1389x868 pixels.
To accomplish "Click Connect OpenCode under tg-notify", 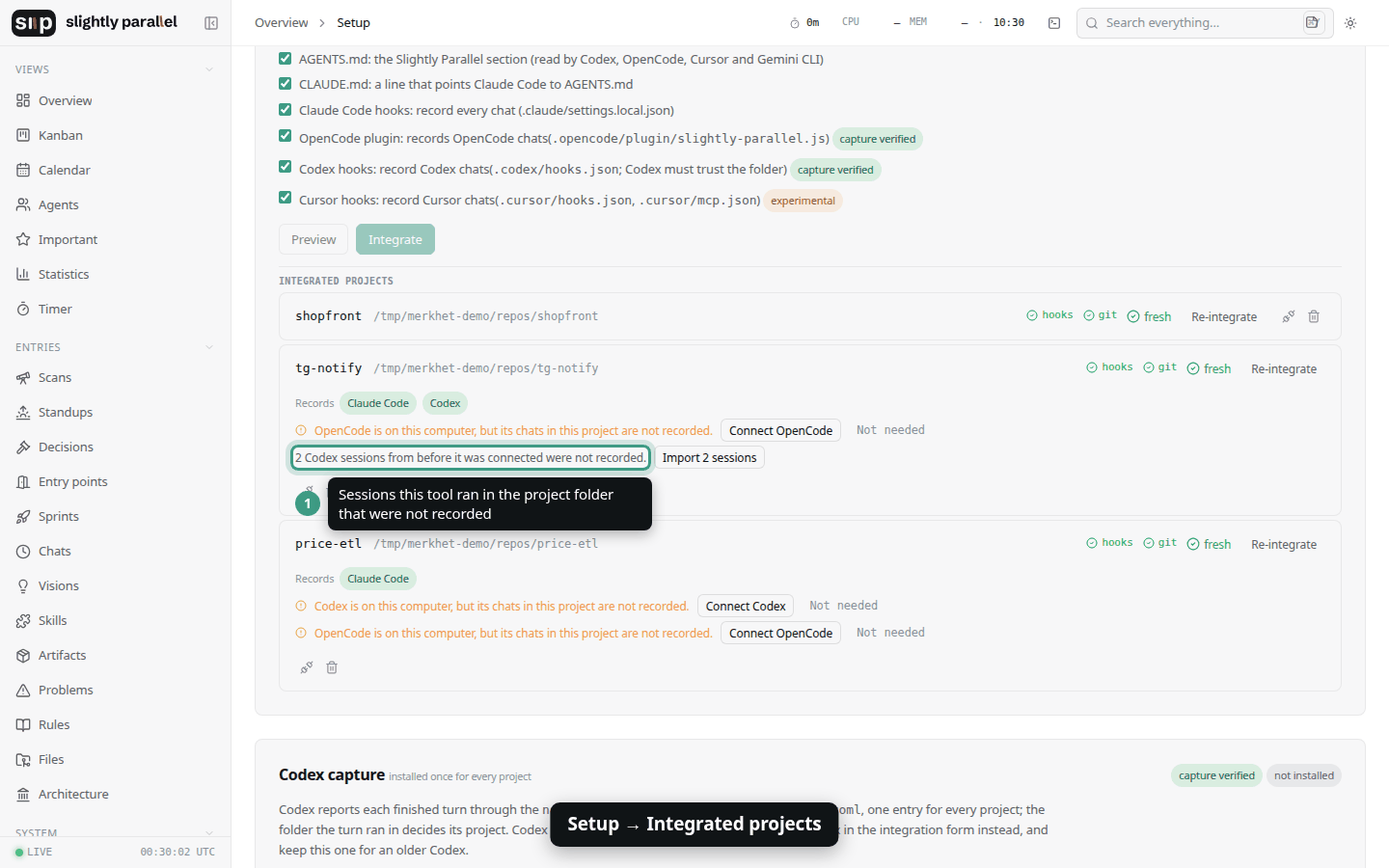I will 780,430.
